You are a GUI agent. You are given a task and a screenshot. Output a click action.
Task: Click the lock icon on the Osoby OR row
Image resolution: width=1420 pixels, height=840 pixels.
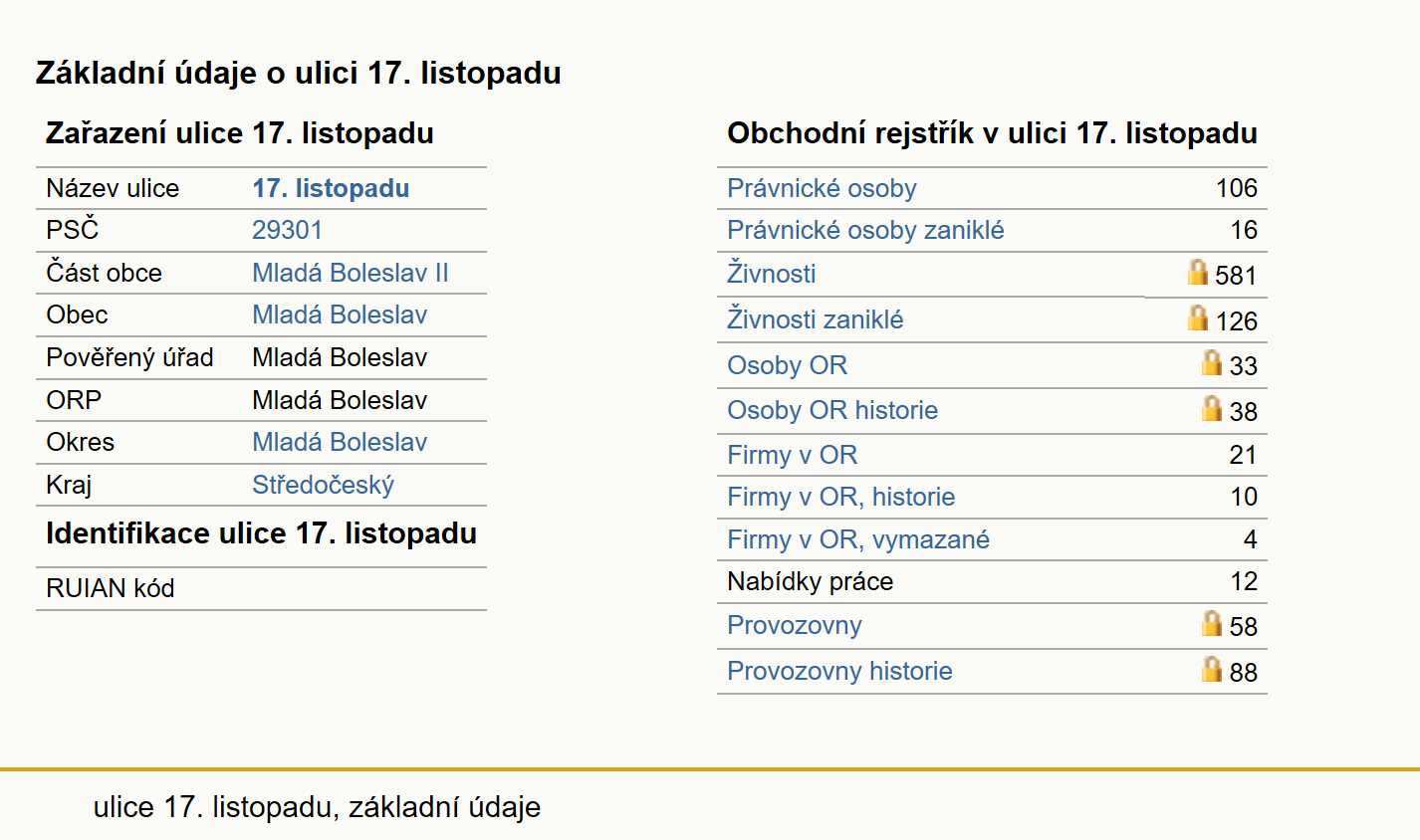point(1212,362)
